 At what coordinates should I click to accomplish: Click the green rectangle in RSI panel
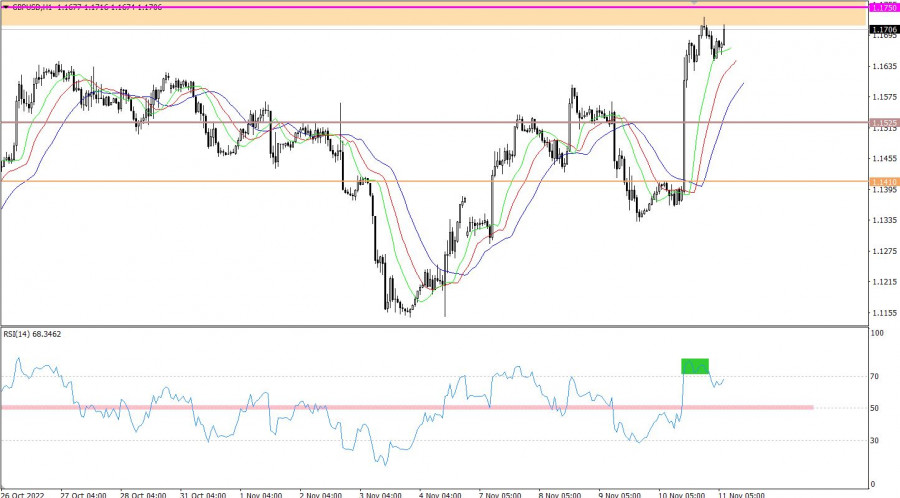coord(695,366)
